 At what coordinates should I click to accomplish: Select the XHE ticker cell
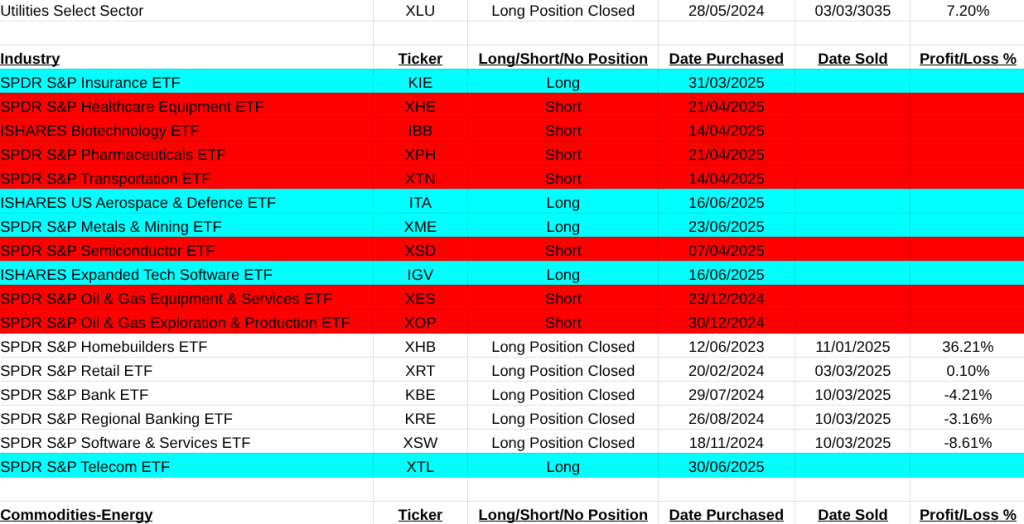click(x=420, y=107)
